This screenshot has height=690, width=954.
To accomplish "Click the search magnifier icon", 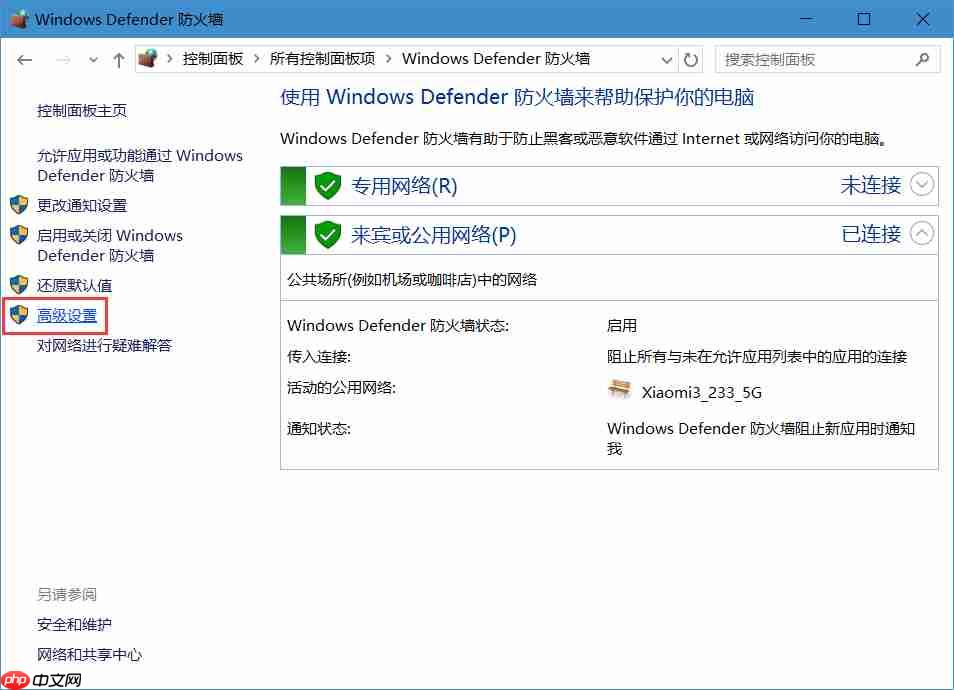I will point(922,60).
